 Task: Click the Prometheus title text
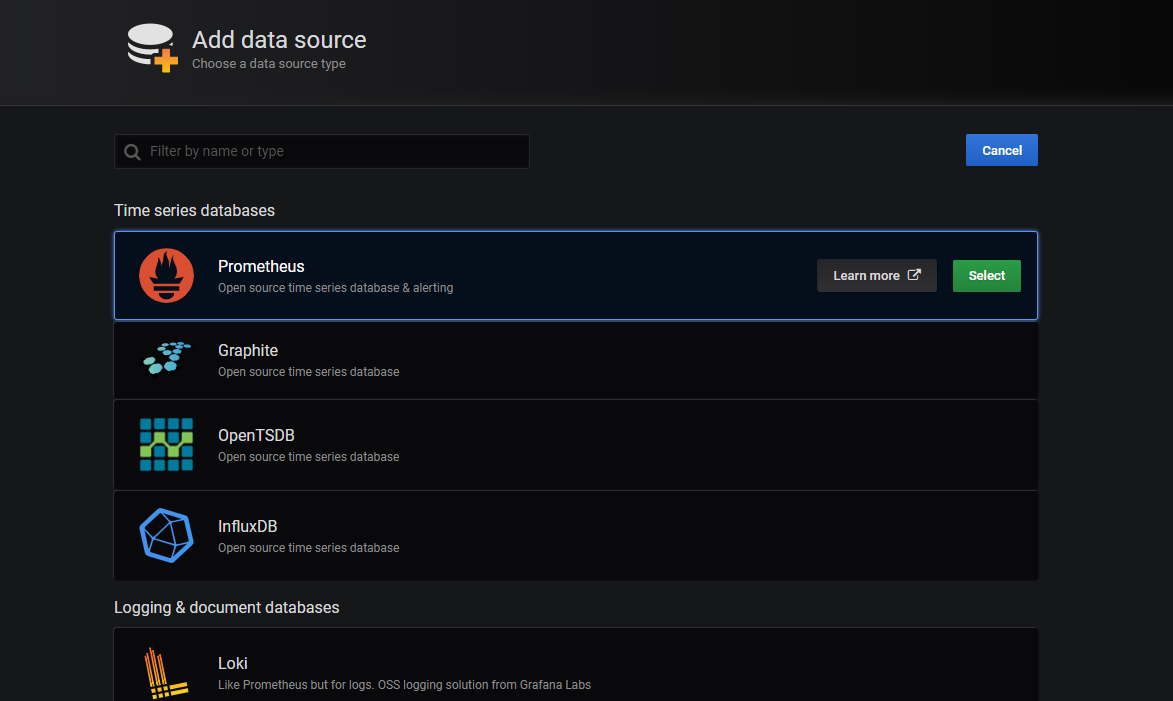261,266
